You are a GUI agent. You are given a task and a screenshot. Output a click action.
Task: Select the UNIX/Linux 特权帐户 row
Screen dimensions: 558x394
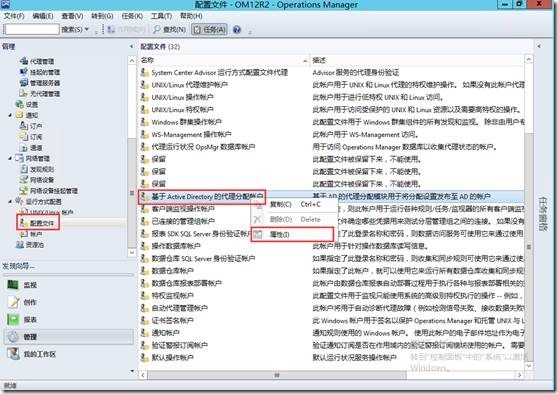[332, 110]
